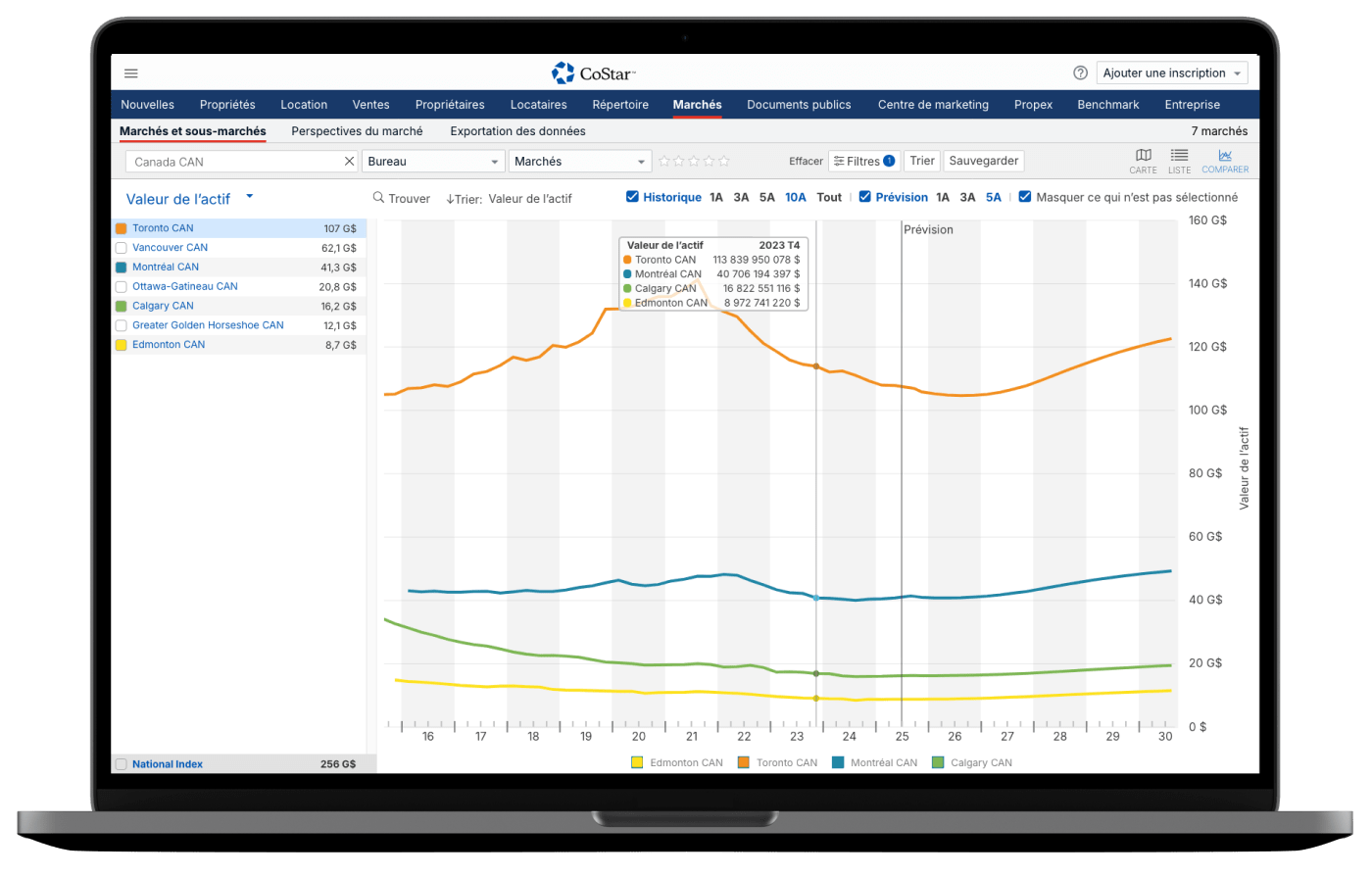Click the help question mark icon
Viewport: 1372px width, 876px height.
click(x=1080, y=73)
